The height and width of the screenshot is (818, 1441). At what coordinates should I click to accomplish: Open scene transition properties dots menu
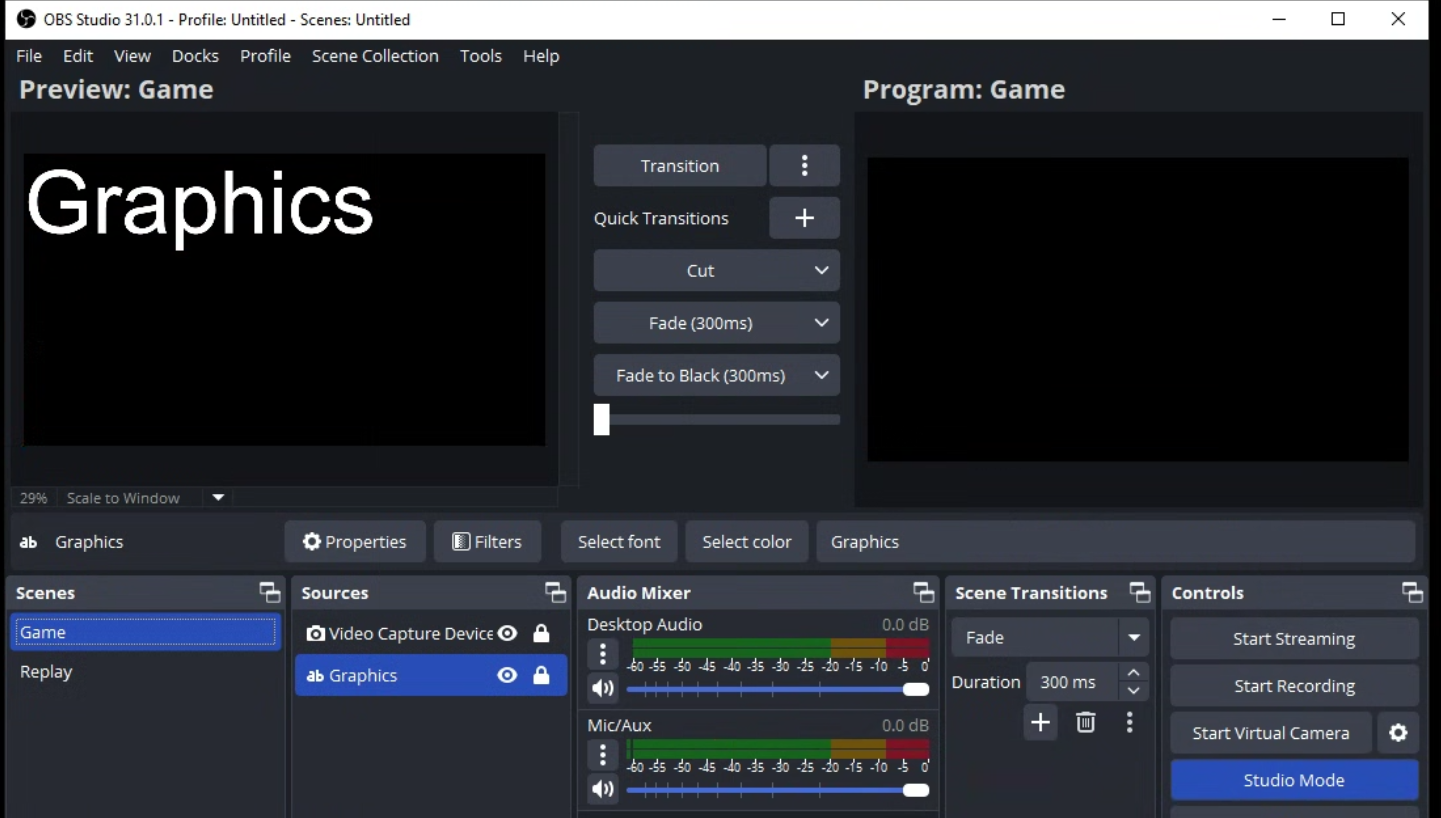click(1129, 722)
